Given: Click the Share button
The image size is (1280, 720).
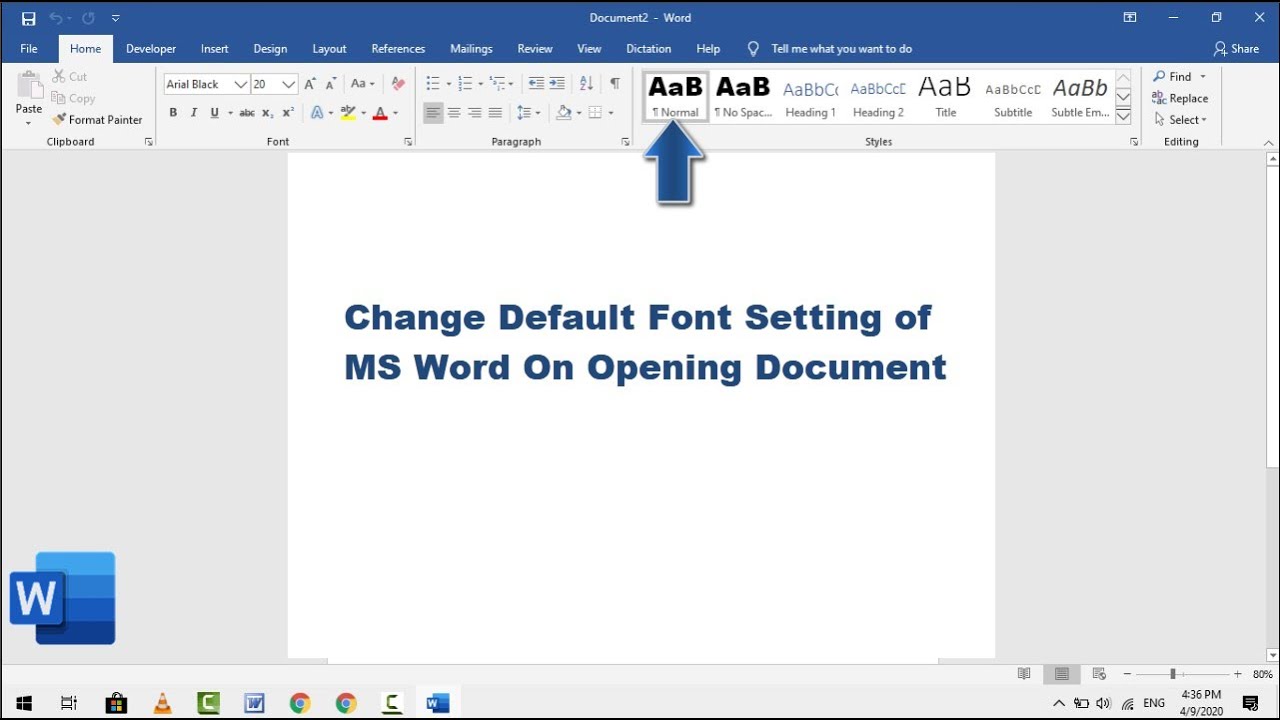Looking at the screenshot, I should [x=1236, y=48].
